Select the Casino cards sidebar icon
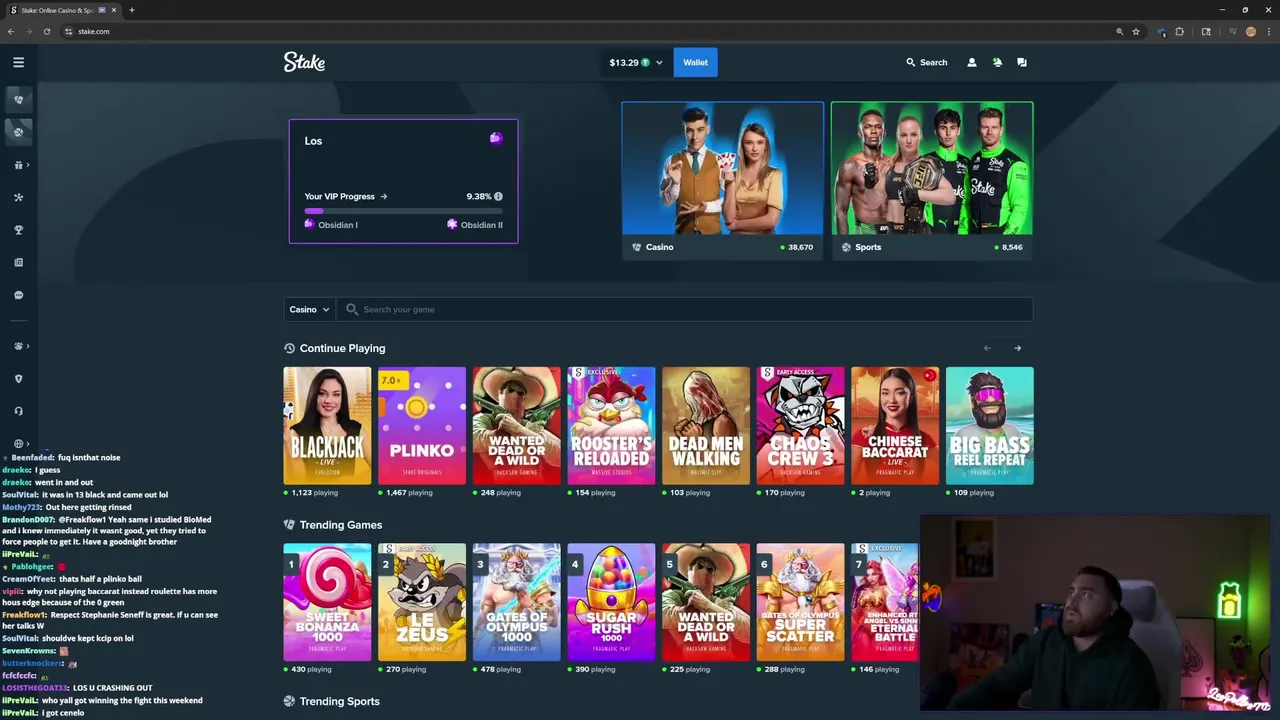The width and height of the screenshot is (1280, 720). tap(18, 99)
